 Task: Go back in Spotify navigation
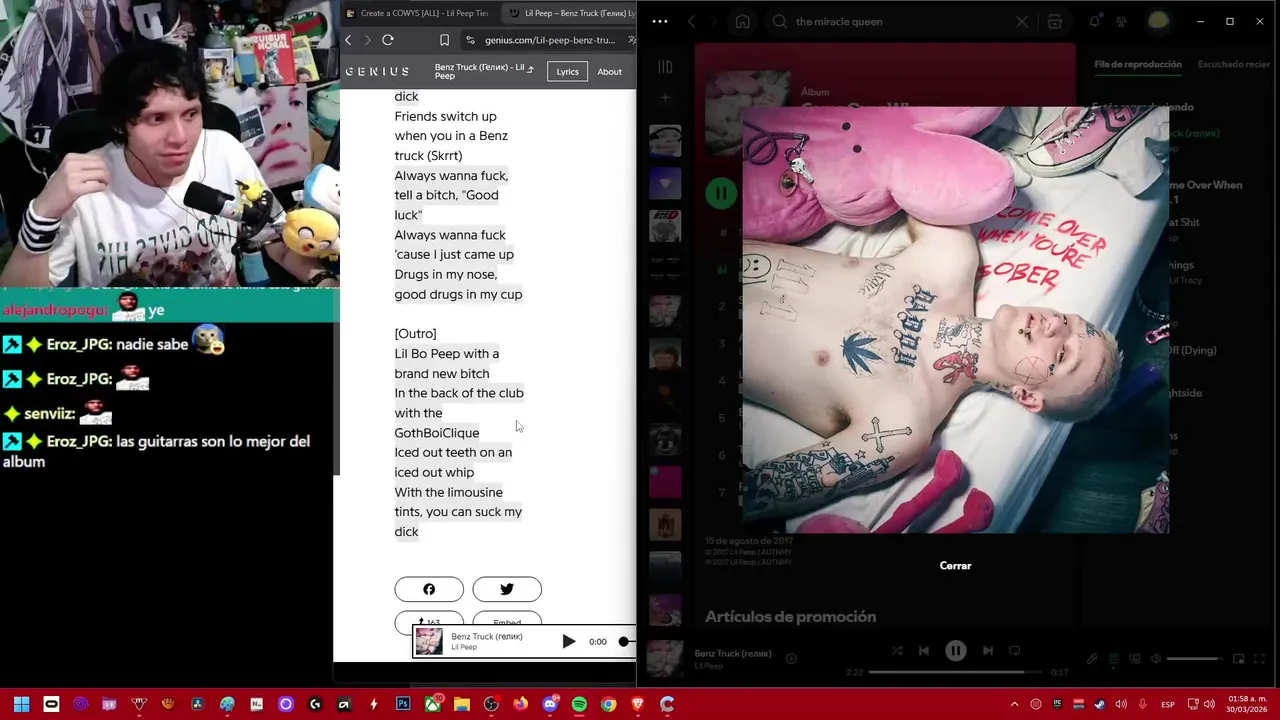[691, 21]
